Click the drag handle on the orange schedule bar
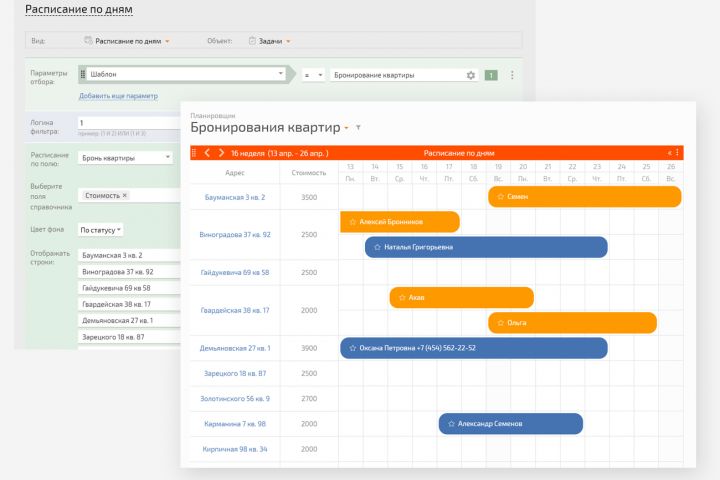720x480 pixels. (194, 152)
